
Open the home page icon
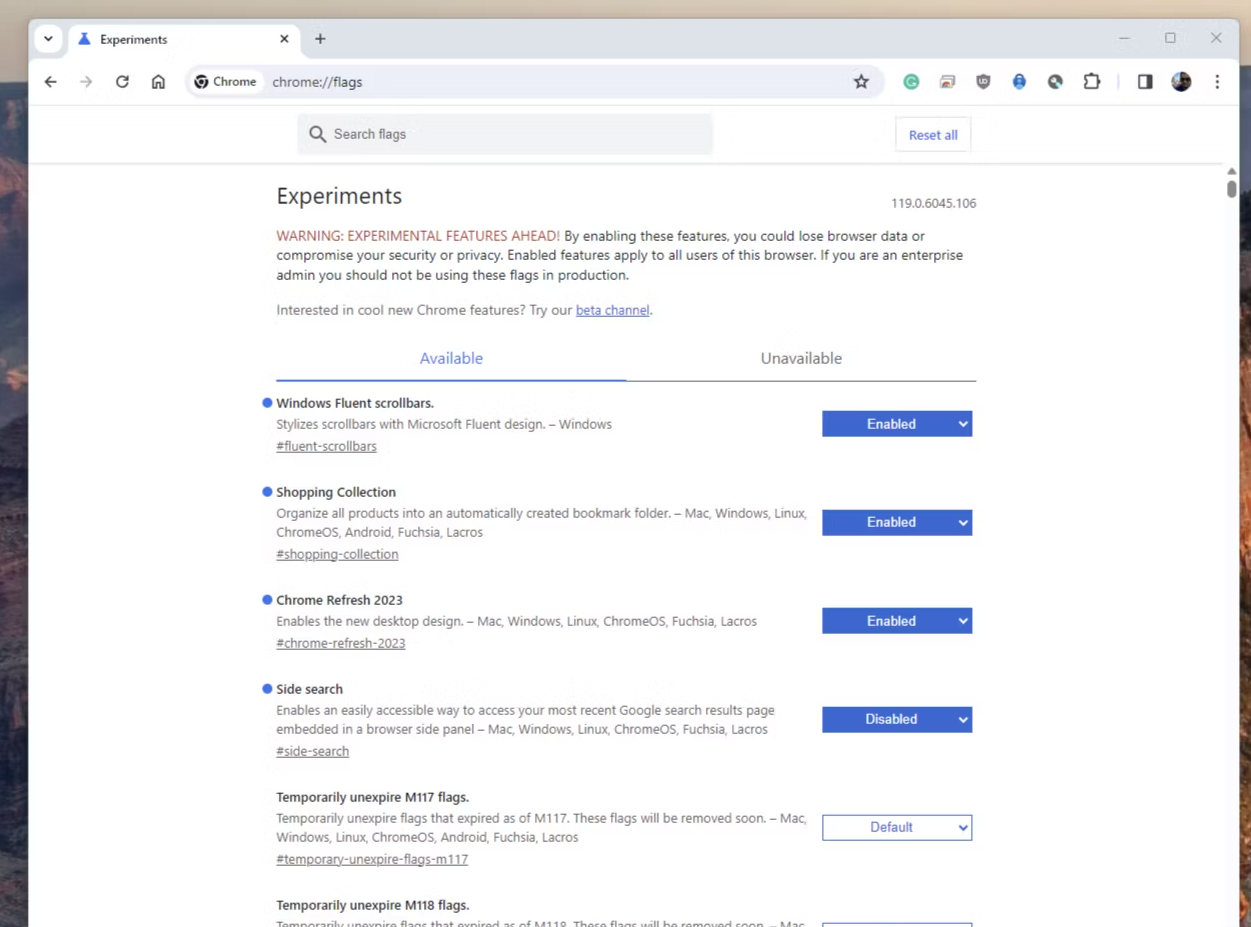158,82
